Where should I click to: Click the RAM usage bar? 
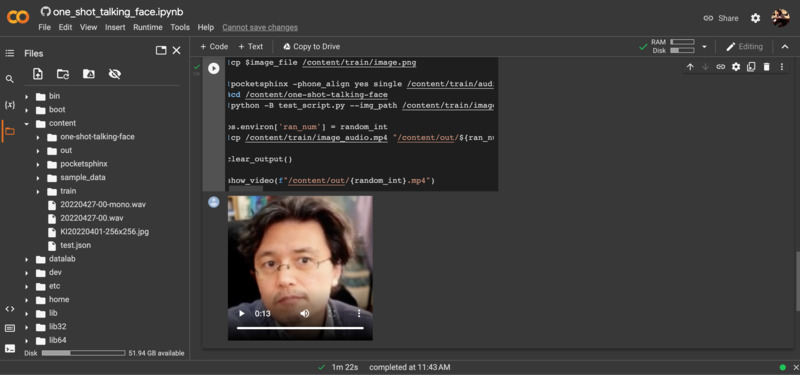pos(682,42)
